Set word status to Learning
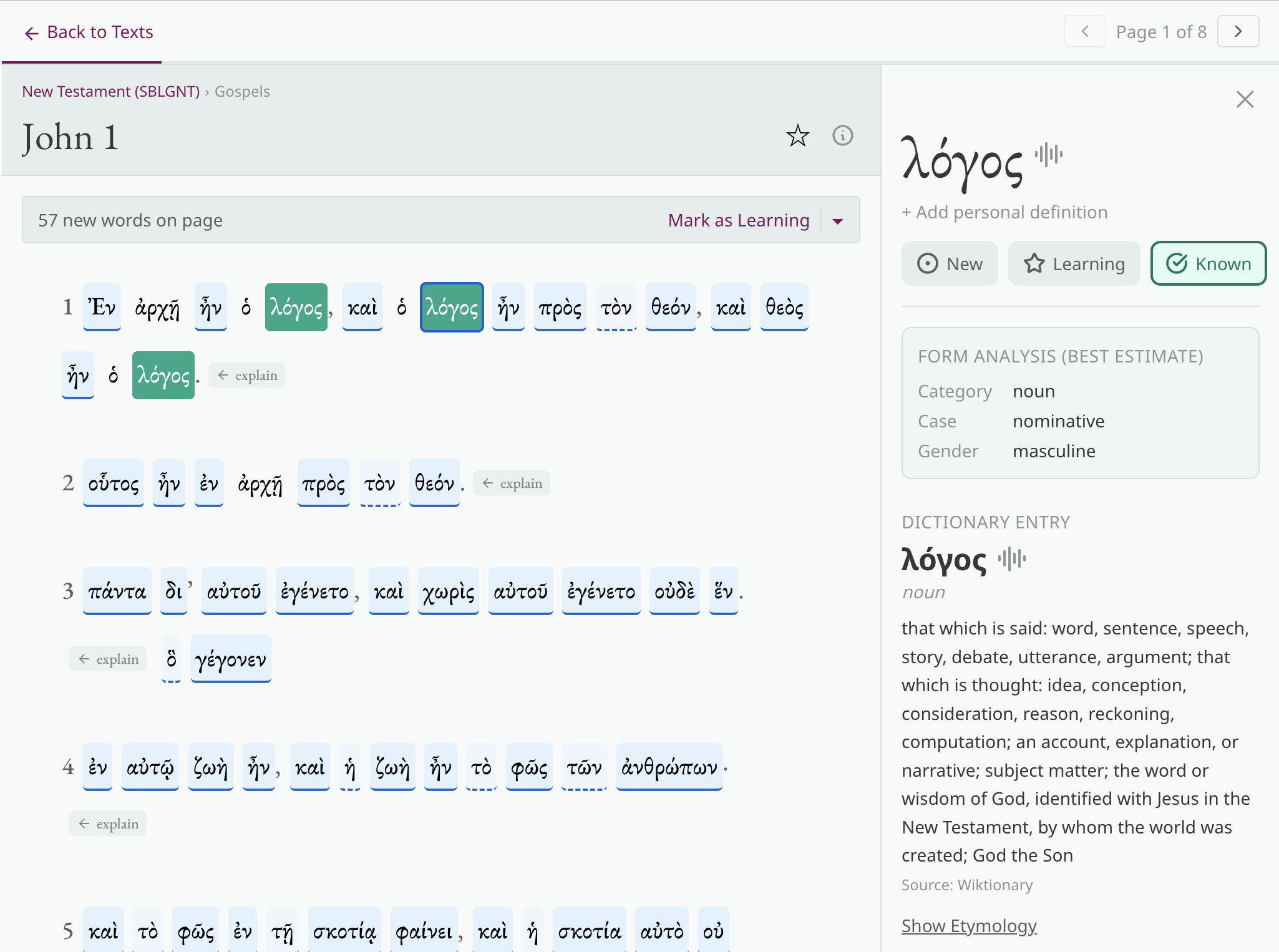This screenshot has width=1279, height=952. [1074, 263]
